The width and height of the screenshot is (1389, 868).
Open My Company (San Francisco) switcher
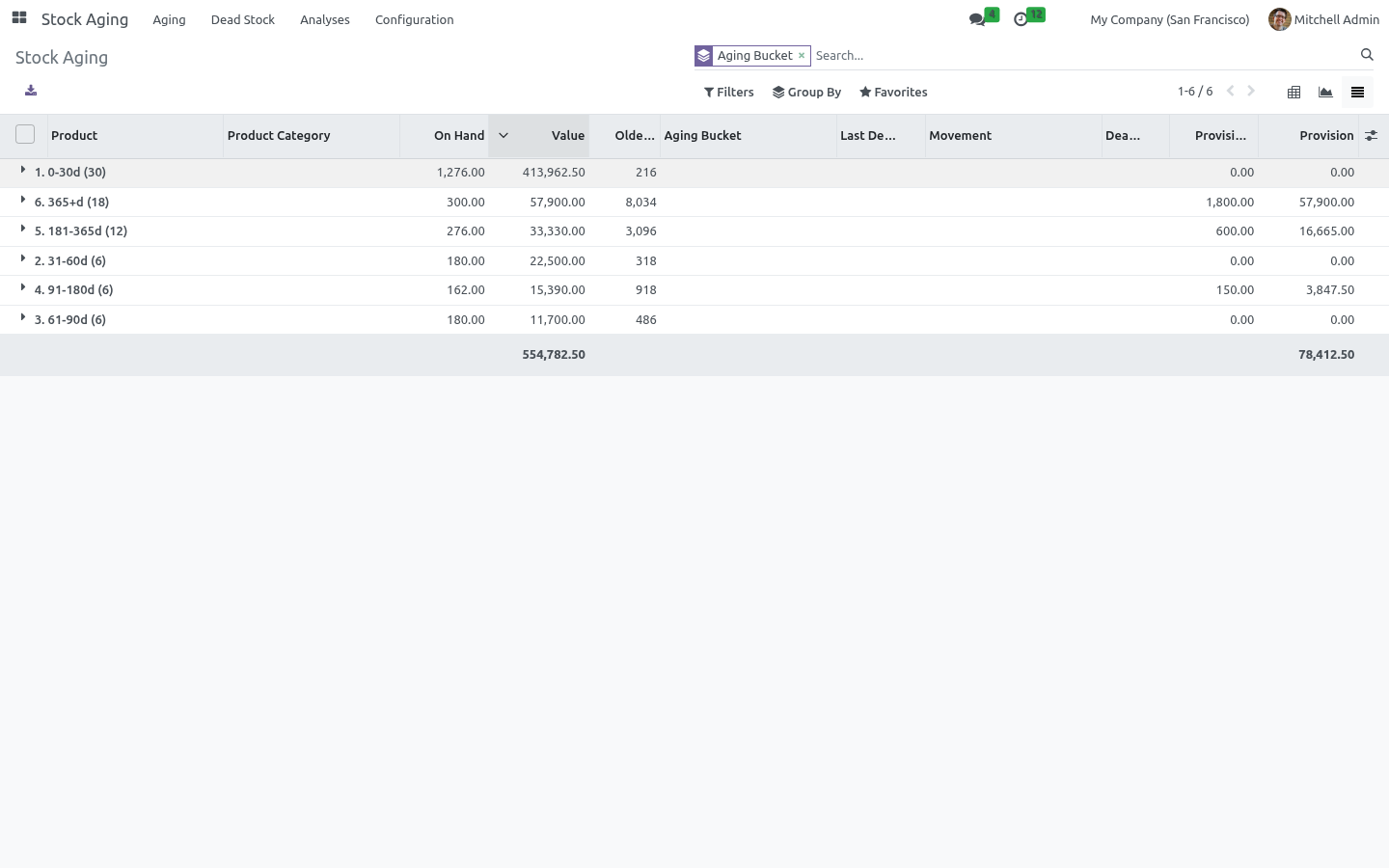[x=1169, y=19]
